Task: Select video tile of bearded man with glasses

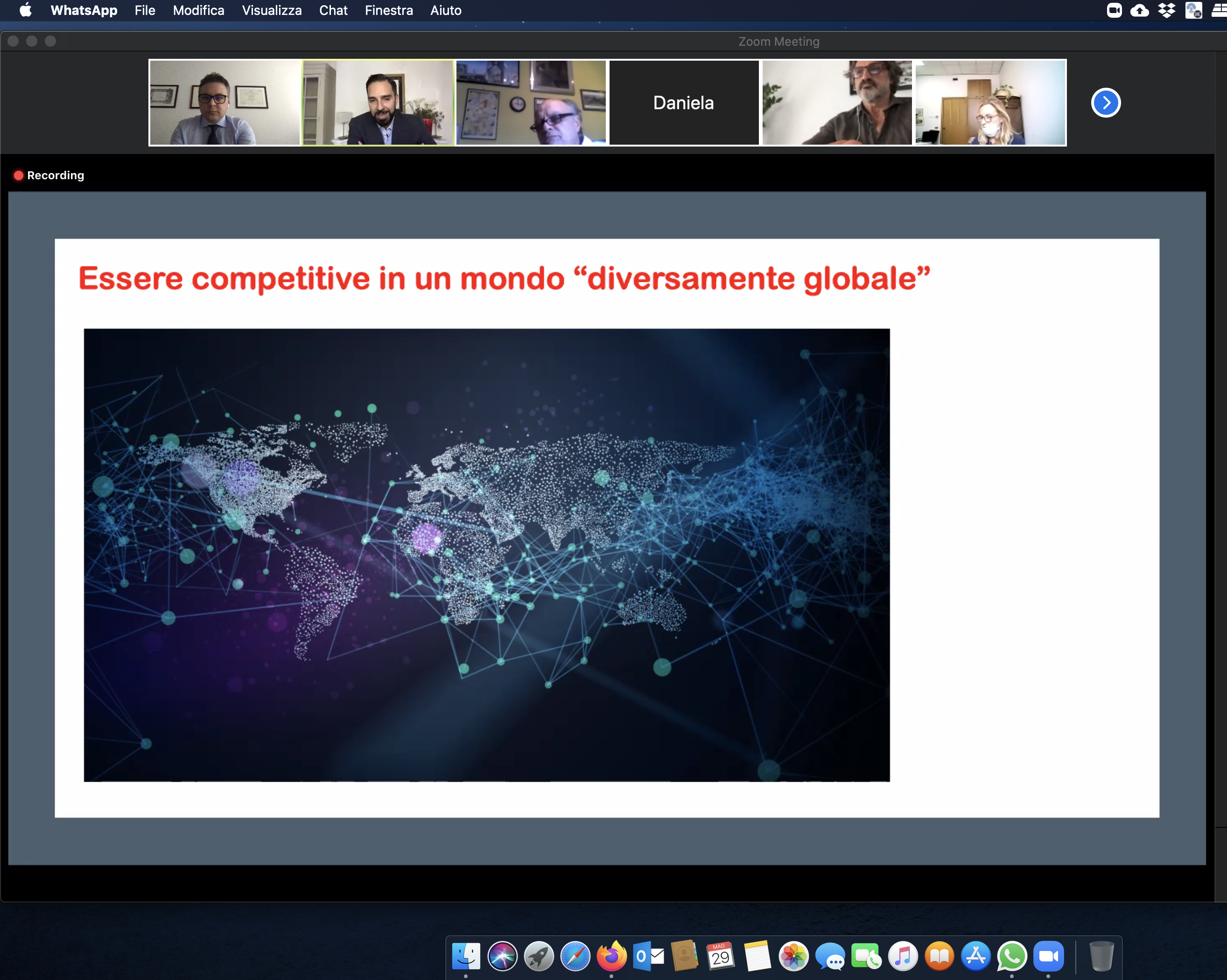Action: (836, 103)
